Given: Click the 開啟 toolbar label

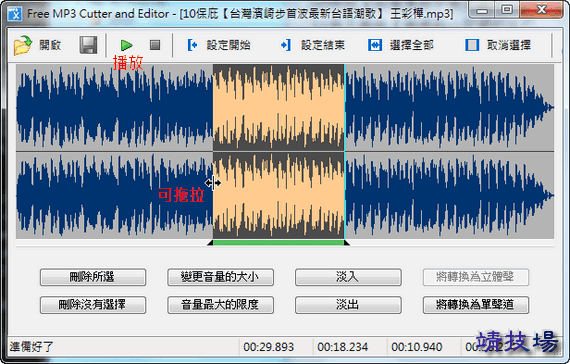Looking at the screenshot, I should (x=50, y=45).
